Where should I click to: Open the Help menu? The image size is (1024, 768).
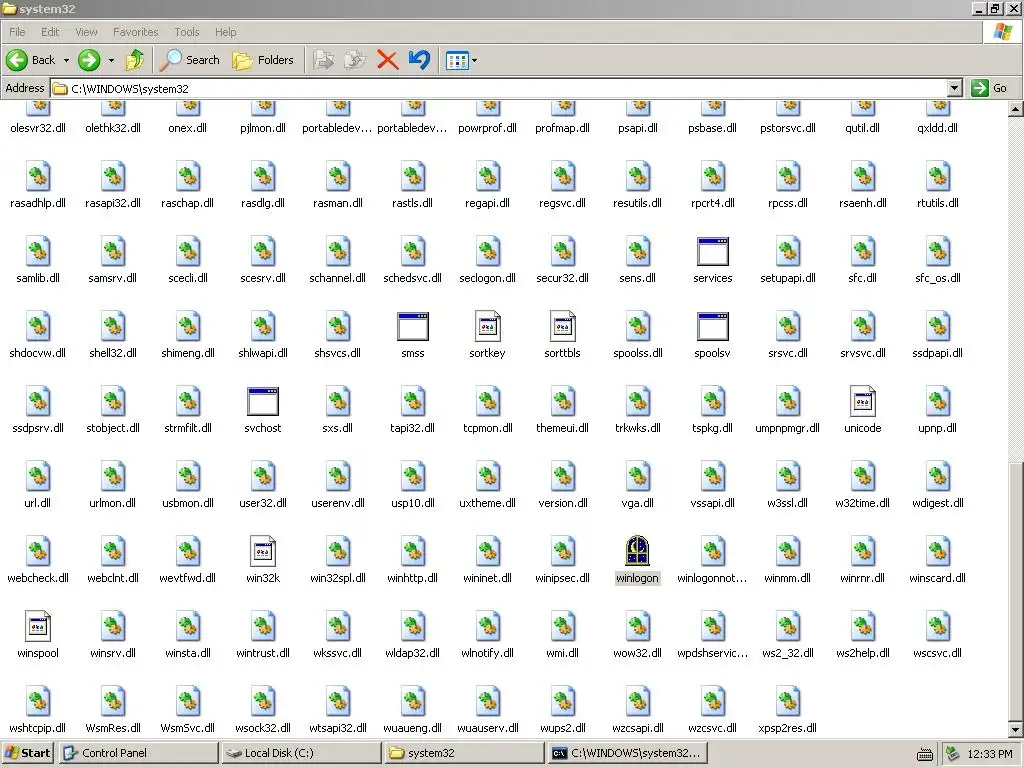225,32
